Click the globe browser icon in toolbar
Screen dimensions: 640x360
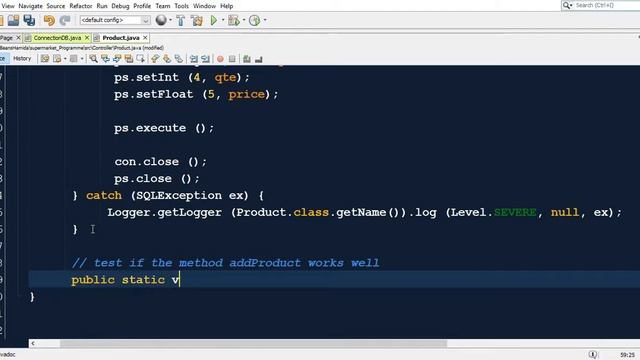[x=161, y=20]
